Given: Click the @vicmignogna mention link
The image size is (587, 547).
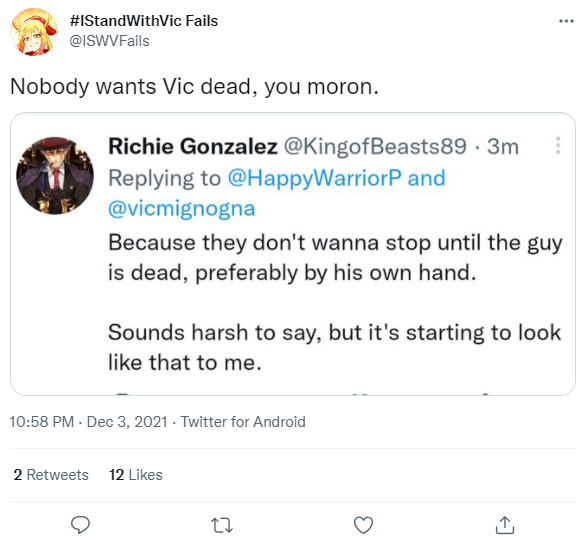Looking at the screenshot, I should pyautogui.click(x=182, y=209).
